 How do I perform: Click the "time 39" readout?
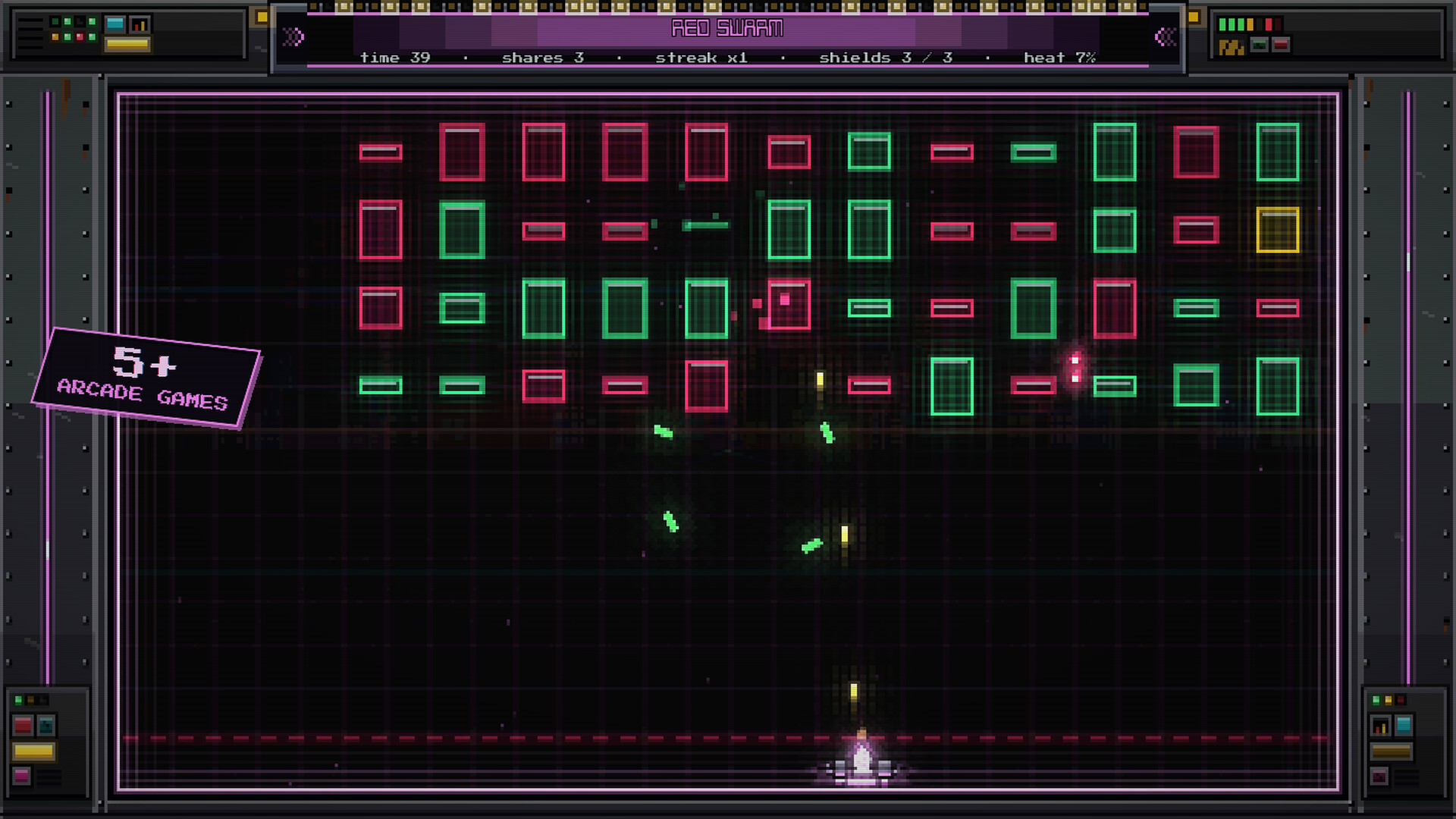click(394, 58)
